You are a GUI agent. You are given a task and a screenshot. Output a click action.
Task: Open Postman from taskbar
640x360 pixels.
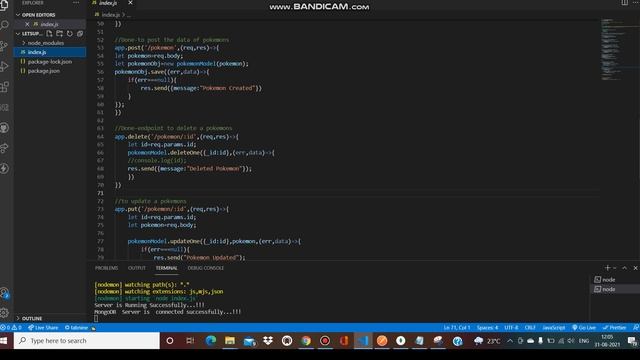point(382,340)
